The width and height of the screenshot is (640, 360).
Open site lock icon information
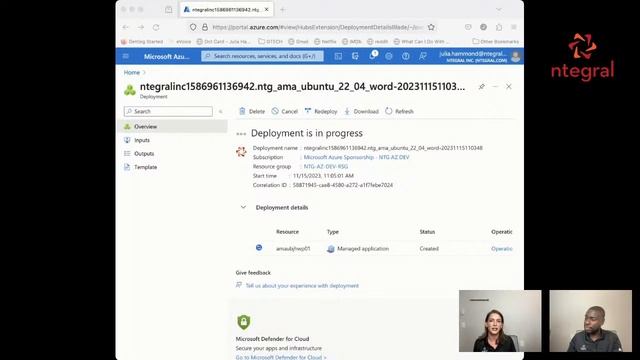click(205, 27)
